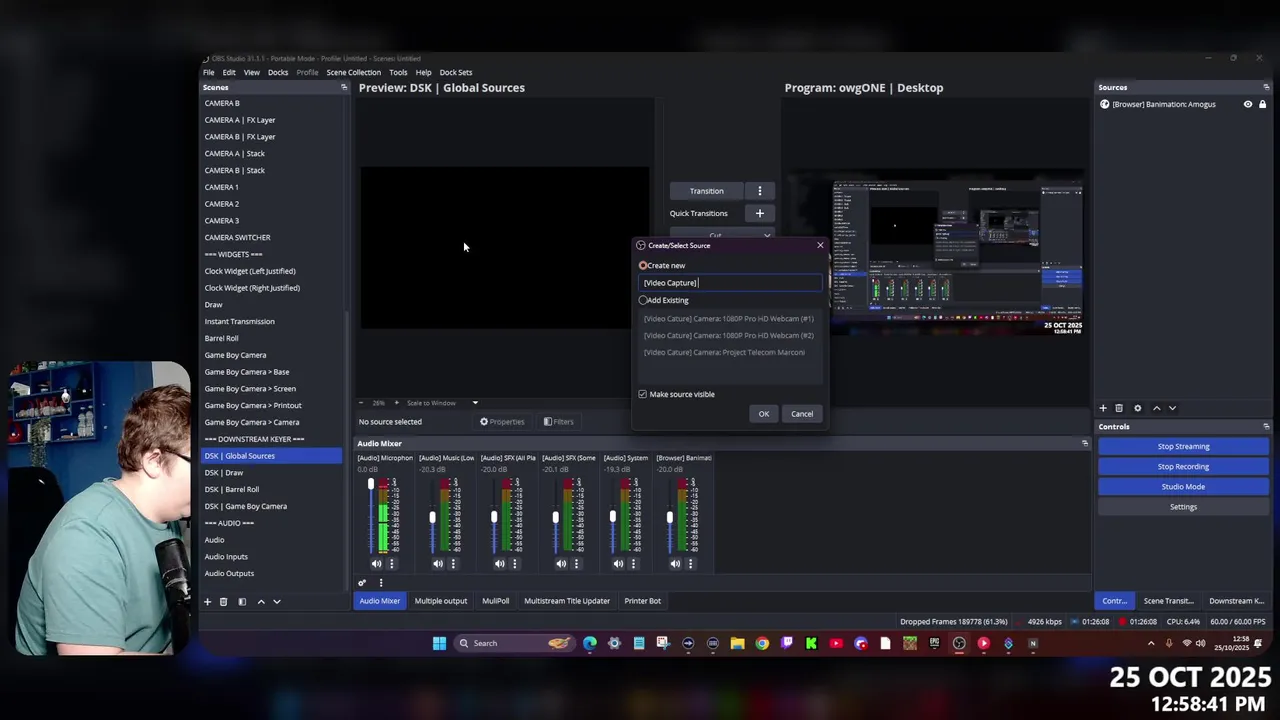1280x720 pixels.
Task: Lock toggle for Banimation: Amogus source
Action: (x=1262, y=104)
